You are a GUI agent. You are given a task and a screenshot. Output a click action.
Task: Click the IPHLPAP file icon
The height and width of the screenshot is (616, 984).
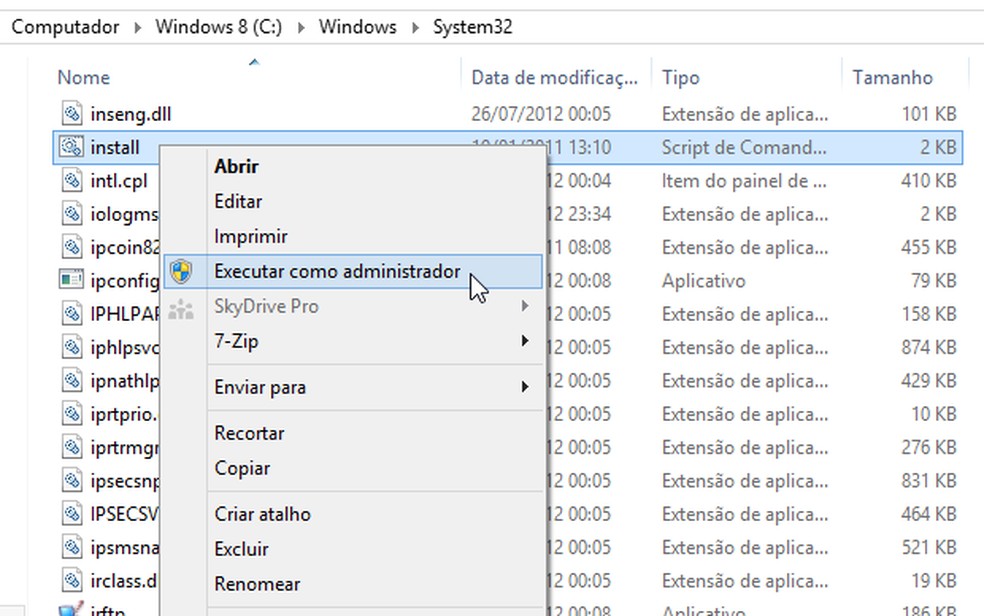[x=72, y=314]
